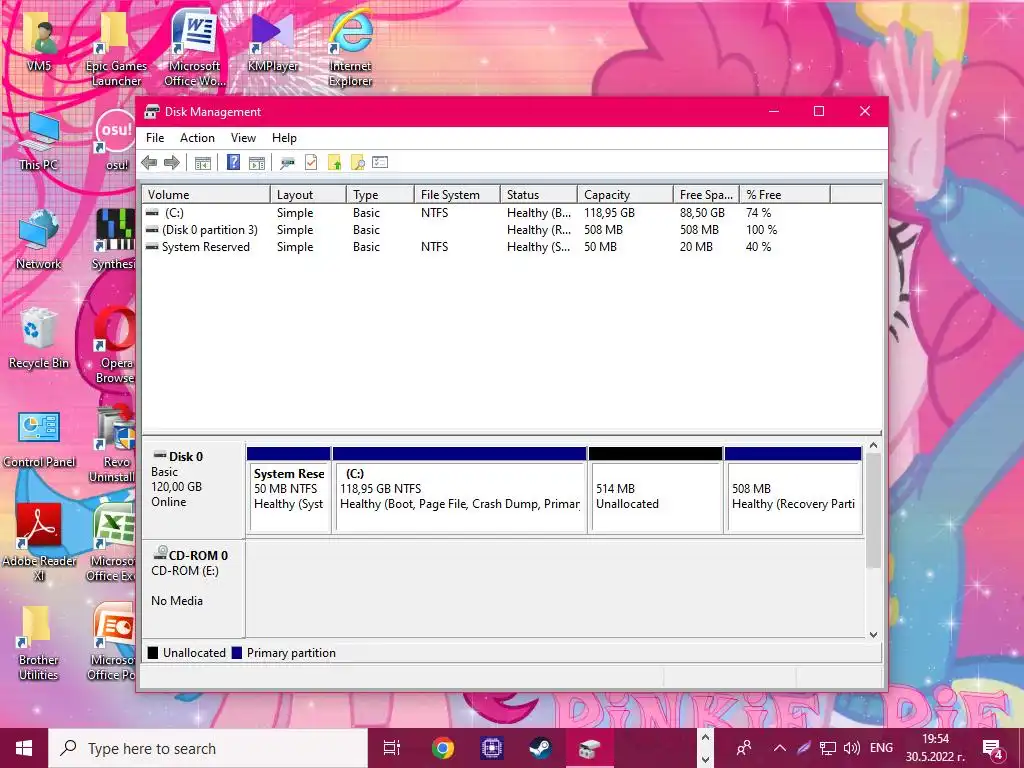Viewport: 1024px width, 768px height.
Task: Click the Task View taskbar button
Action: coord(391,748)
